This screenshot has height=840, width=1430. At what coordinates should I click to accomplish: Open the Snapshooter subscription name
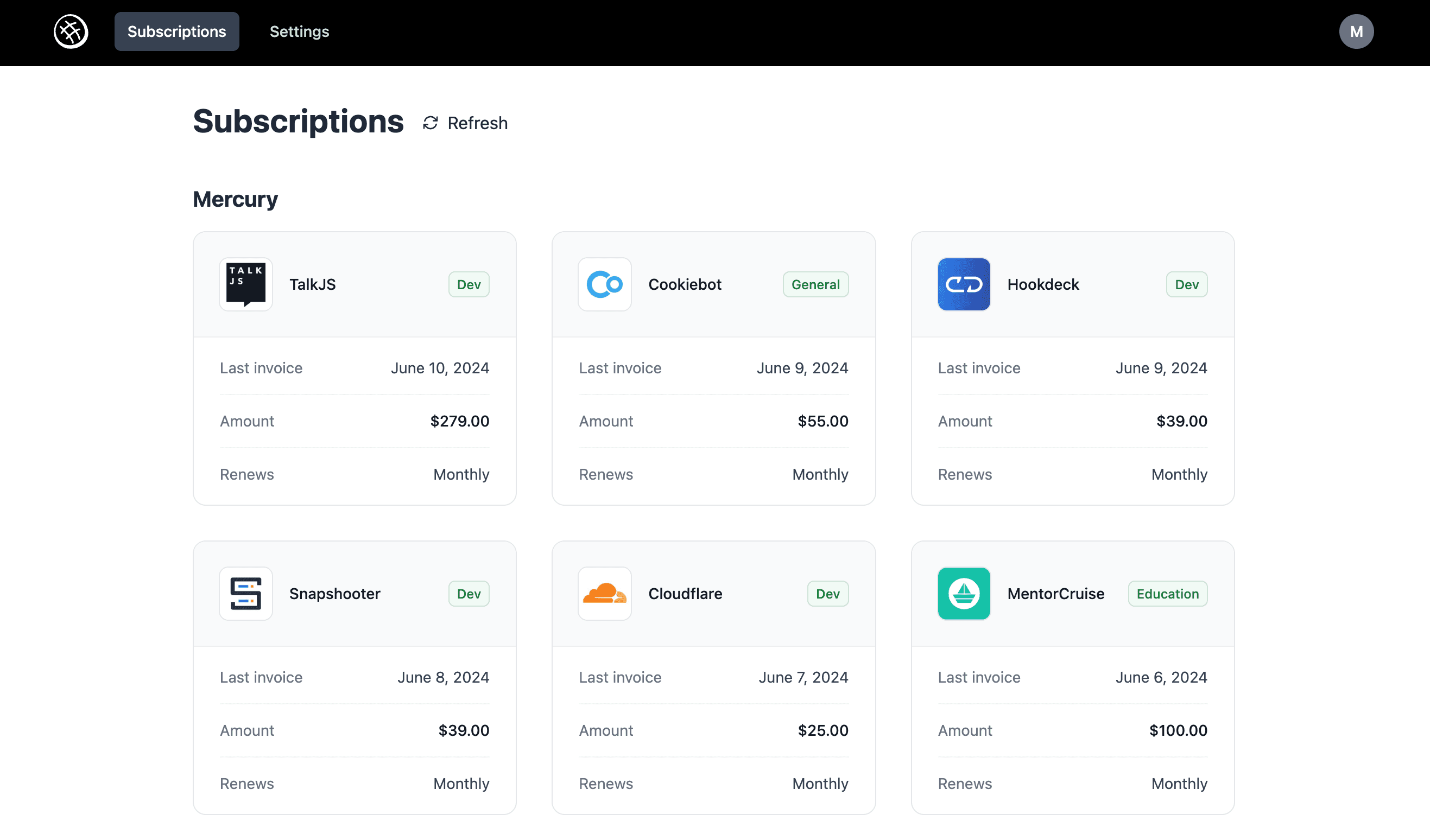coord(335,593)
